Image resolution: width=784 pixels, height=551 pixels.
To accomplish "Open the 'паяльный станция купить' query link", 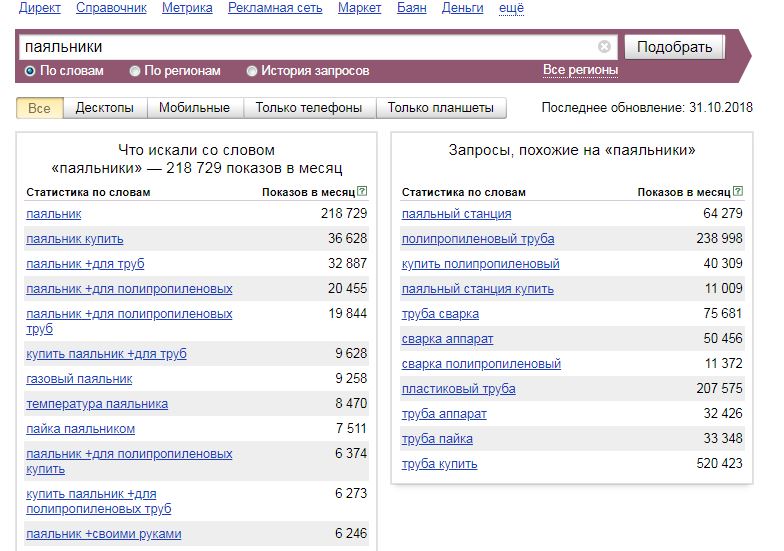I will (478, 289).
